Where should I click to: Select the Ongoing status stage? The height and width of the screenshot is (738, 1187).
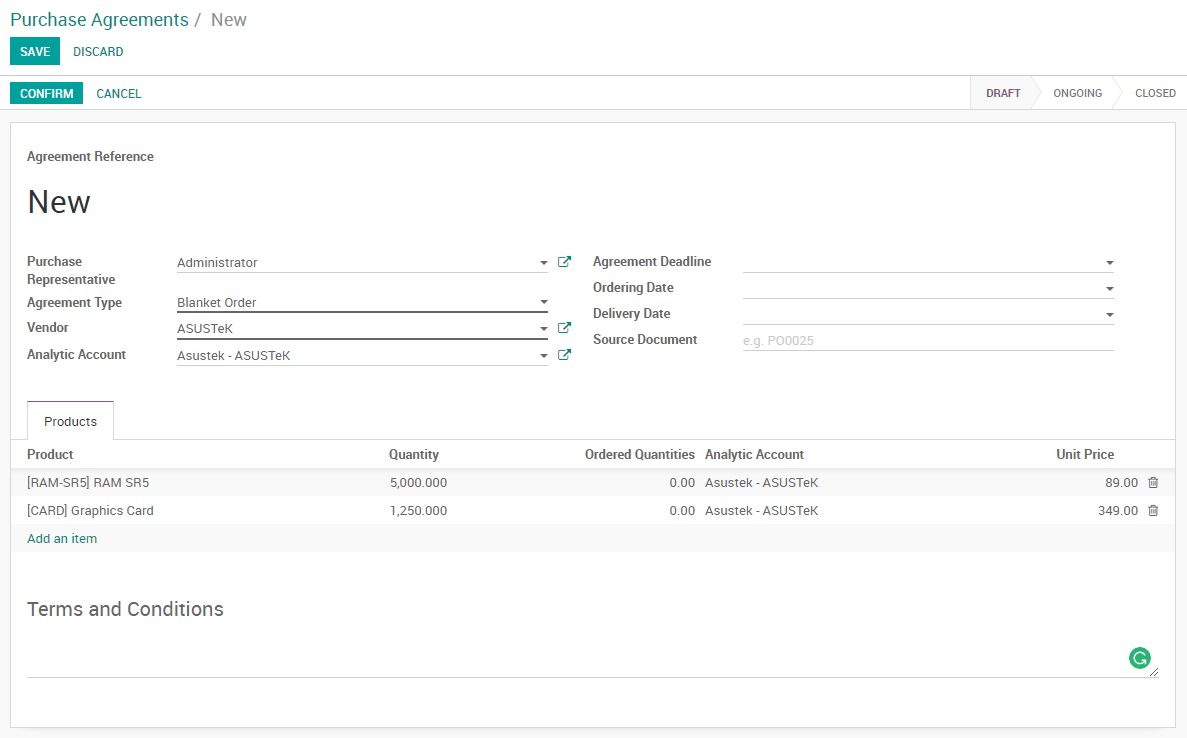point(1077,93)
